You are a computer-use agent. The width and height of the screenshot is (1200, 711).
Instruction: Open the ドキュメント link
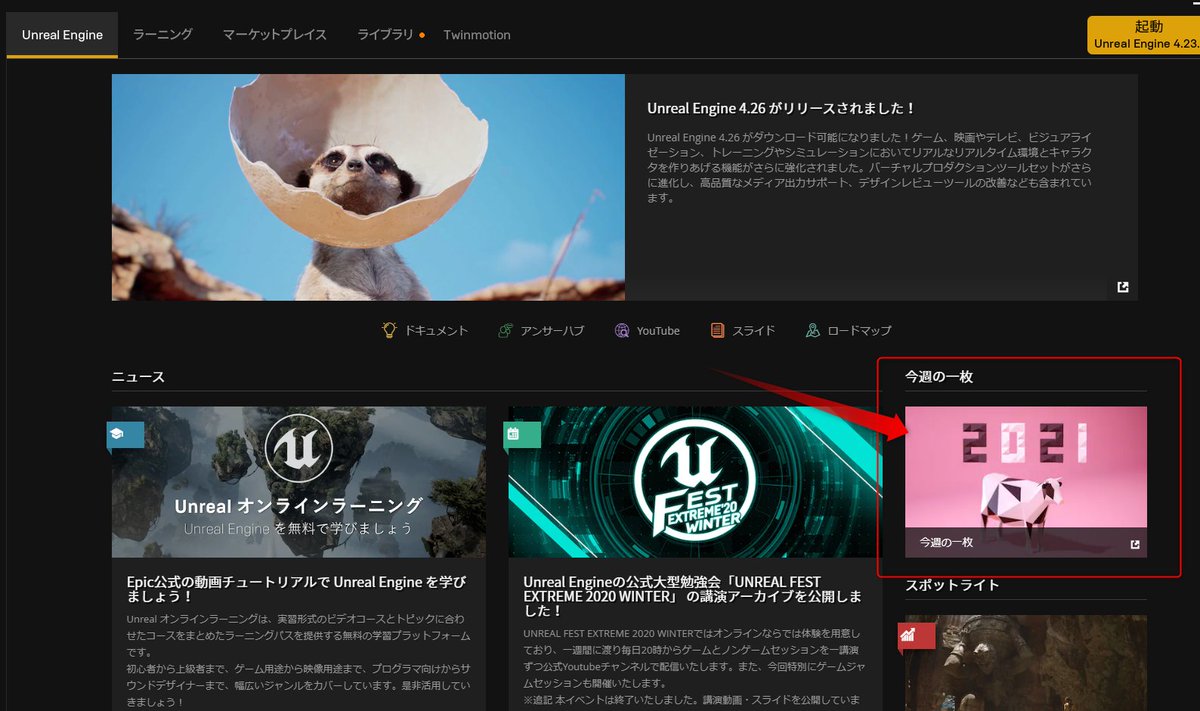436,331
